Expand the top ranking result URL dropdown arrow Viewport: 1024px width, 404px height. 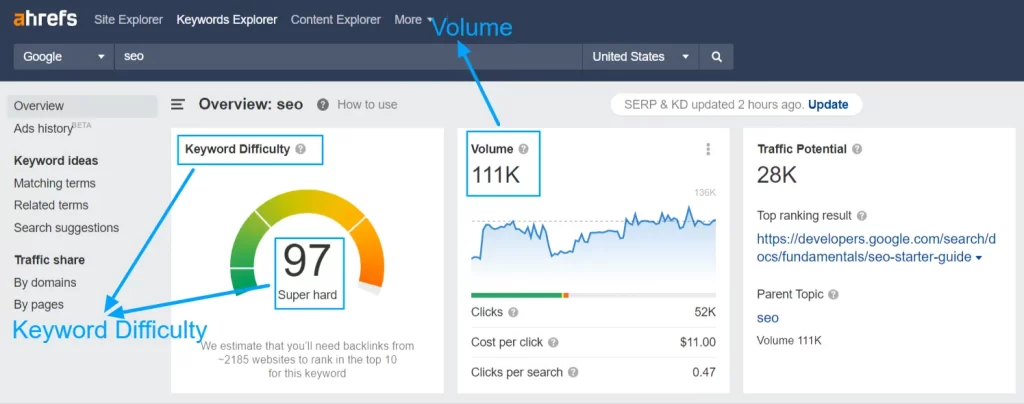pyautogui.click(x=978, y=258)
